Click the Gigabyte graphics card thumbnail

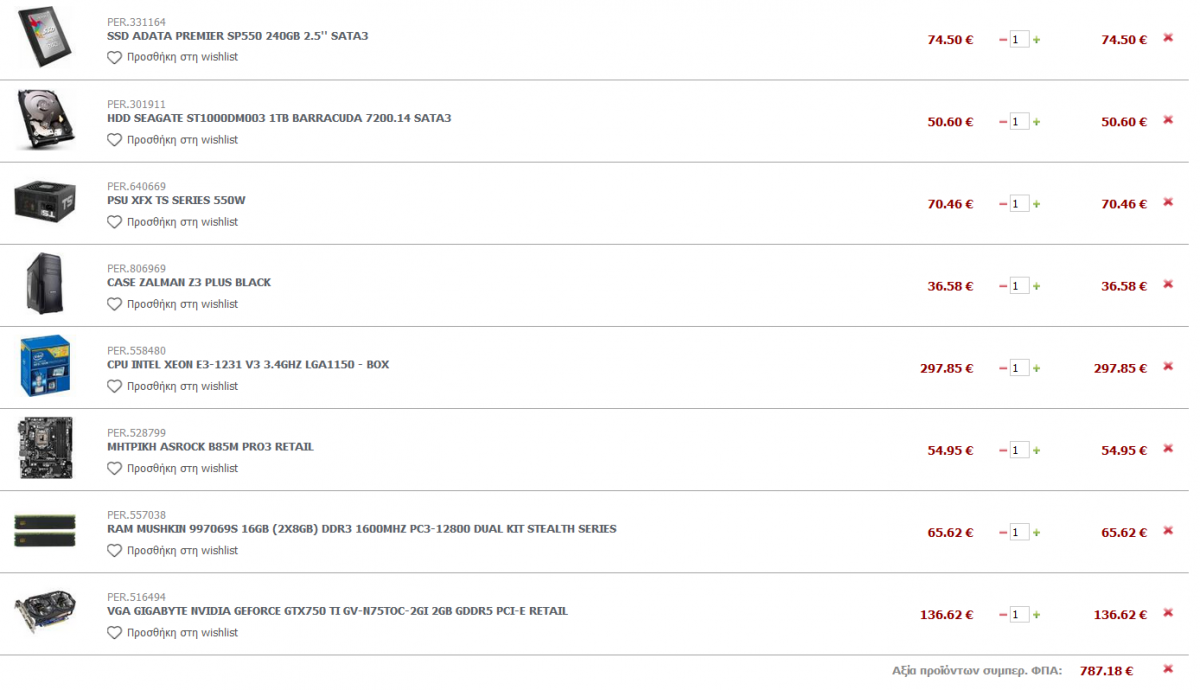[45, 612]
